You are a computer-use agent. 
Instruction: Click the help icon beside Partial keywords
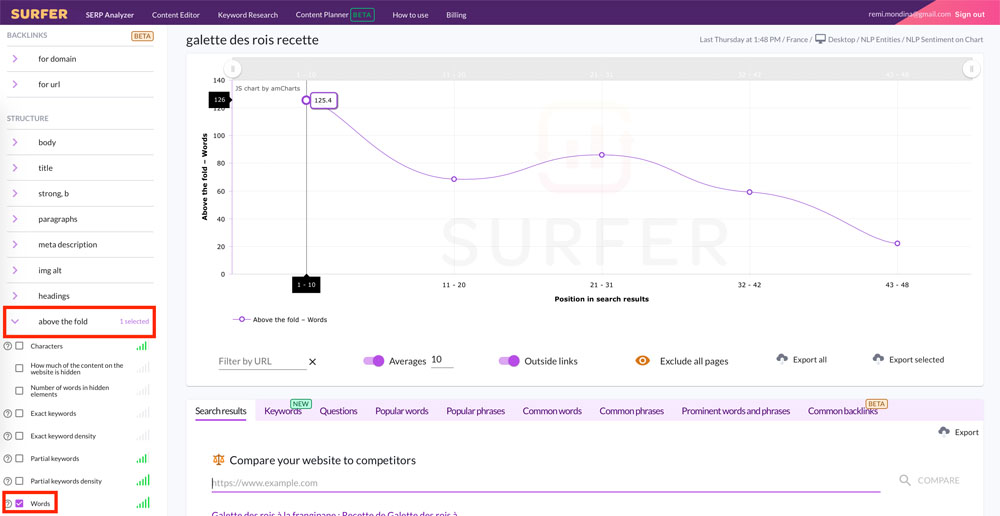[8, 459]
